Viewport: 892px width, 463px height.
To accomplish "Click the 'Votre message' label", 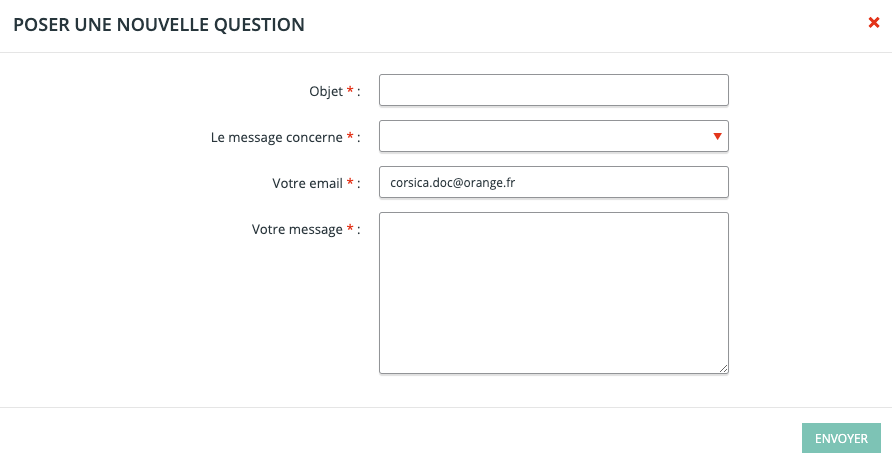I will (x=297, y=229).
